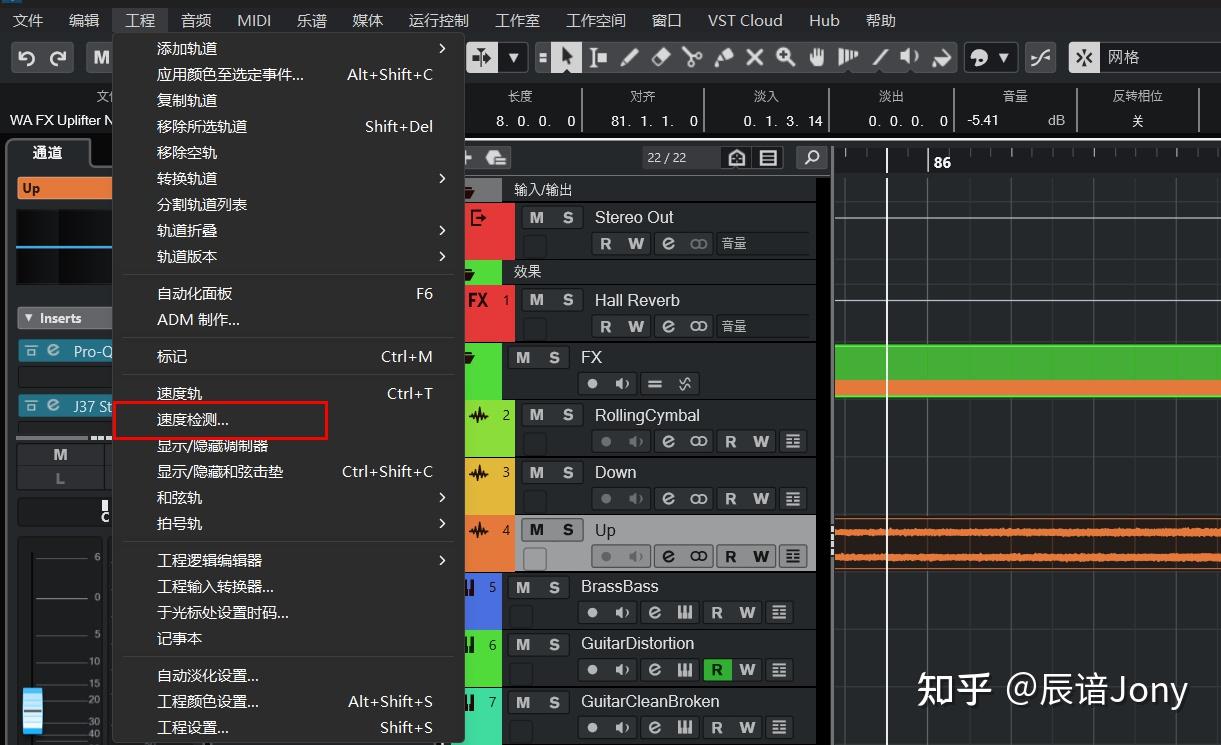This screenshot has height=745, width=1221.
Task: Click the Undo arrow icon
Action: [x=27, y=58]
